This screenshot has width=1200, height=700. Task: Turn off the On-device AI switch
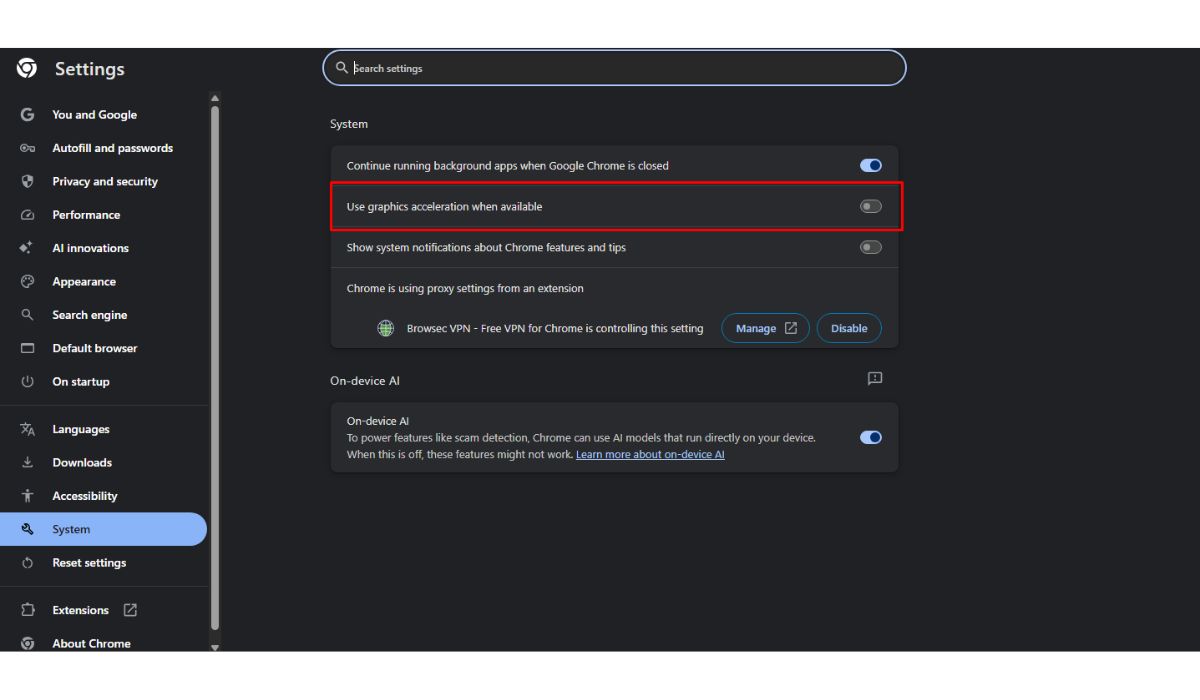pyautogui.click(x=871, y=437)
